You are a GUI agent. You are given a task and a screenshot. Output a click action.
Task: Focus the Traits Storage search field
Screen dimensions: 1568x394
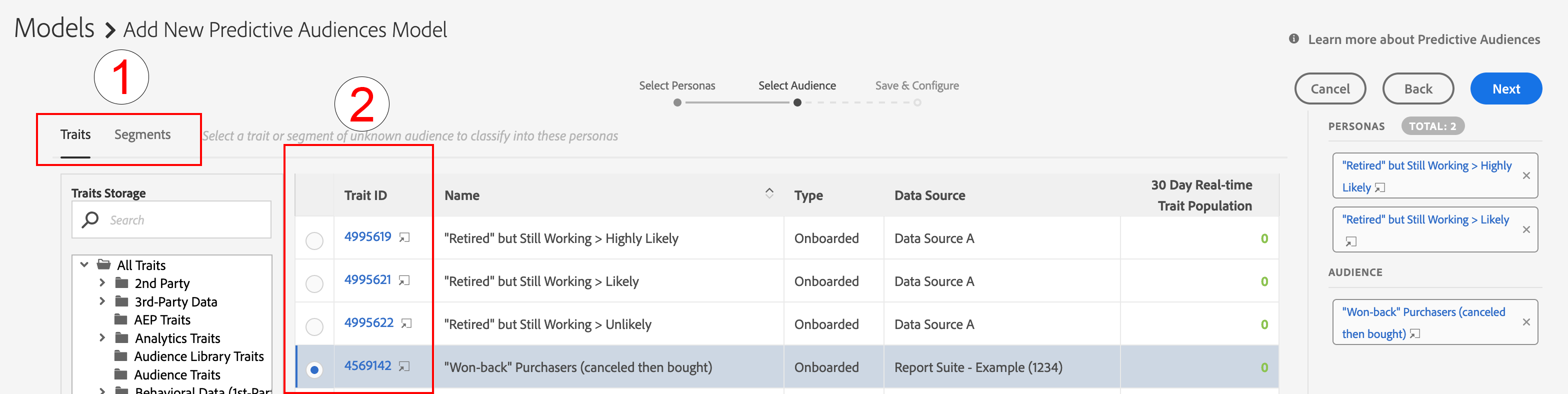click(x=182, y=220)
